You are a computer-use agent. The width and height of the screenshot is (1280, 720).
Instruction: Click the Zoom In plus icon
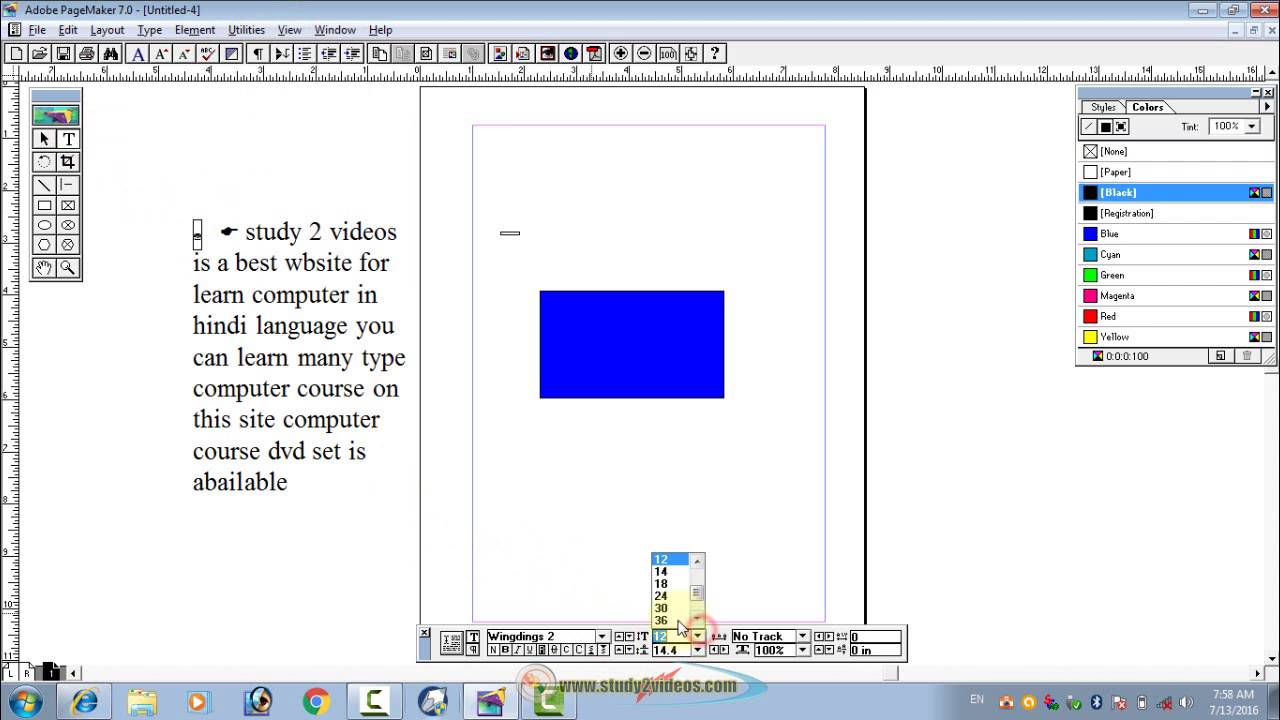(x=620, y=53)
